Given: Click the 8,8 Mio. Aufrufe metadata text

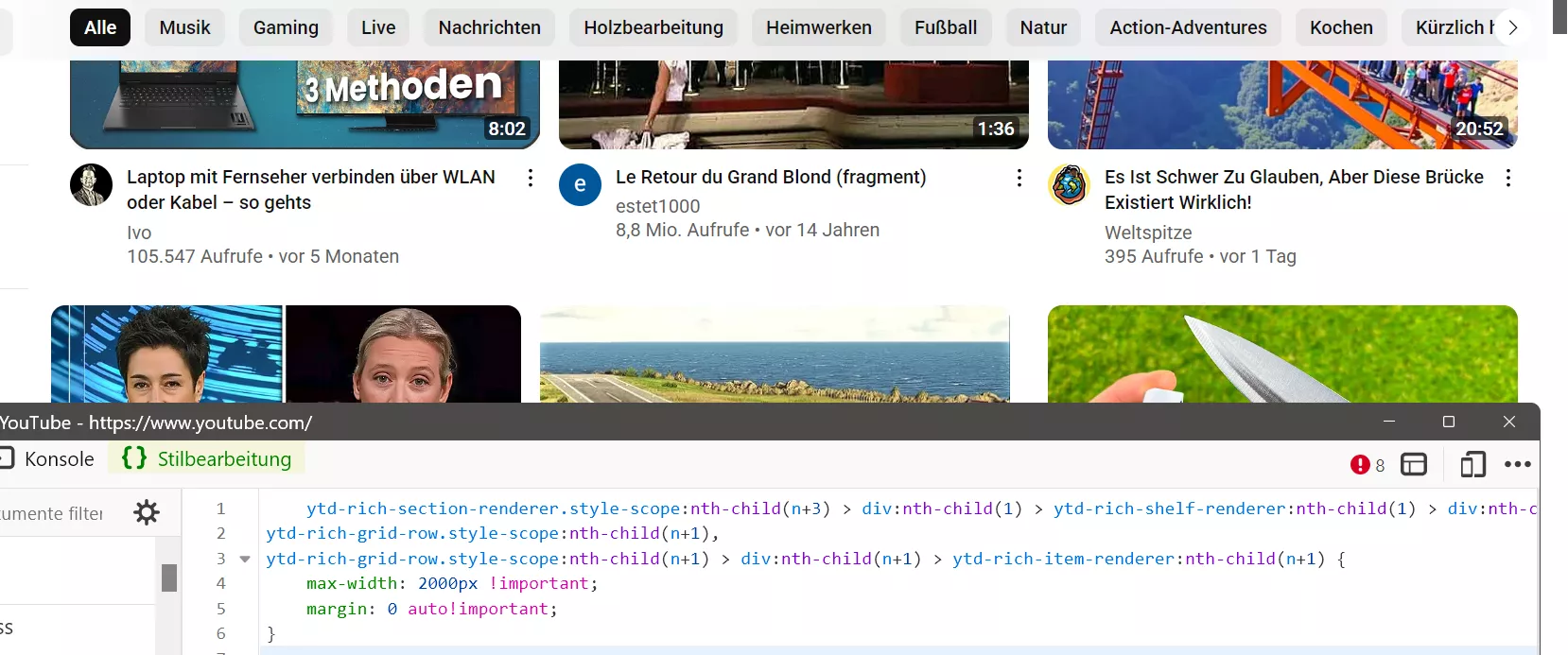Looking at the screenshot, I should point(683,230).
